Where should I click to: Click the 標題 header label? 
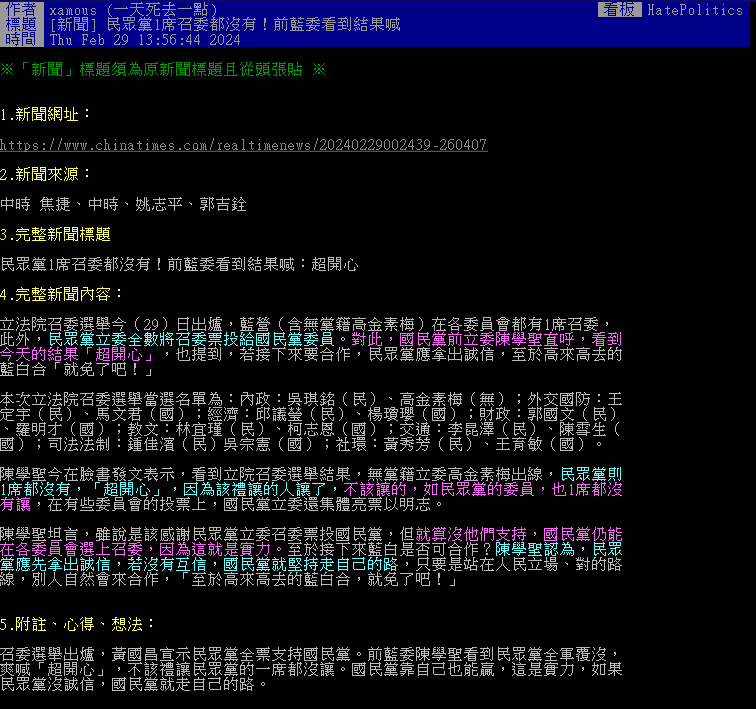tap(21, 24)
